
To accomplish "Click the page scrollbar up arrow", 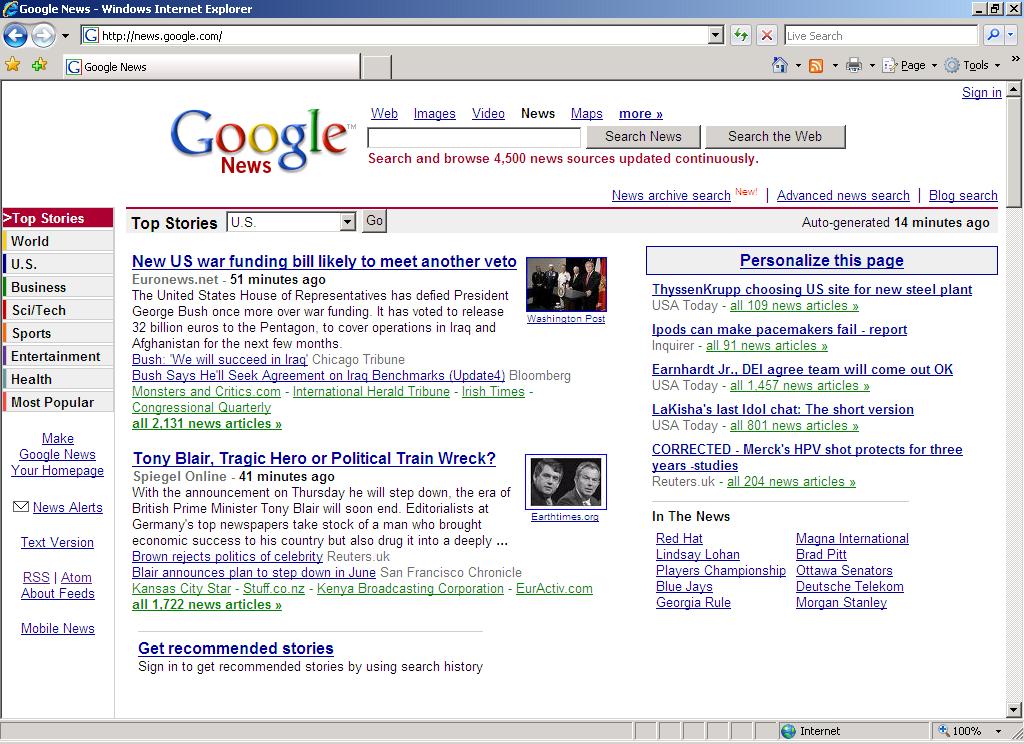I will pyautogui.click(x=1014, y=89).
